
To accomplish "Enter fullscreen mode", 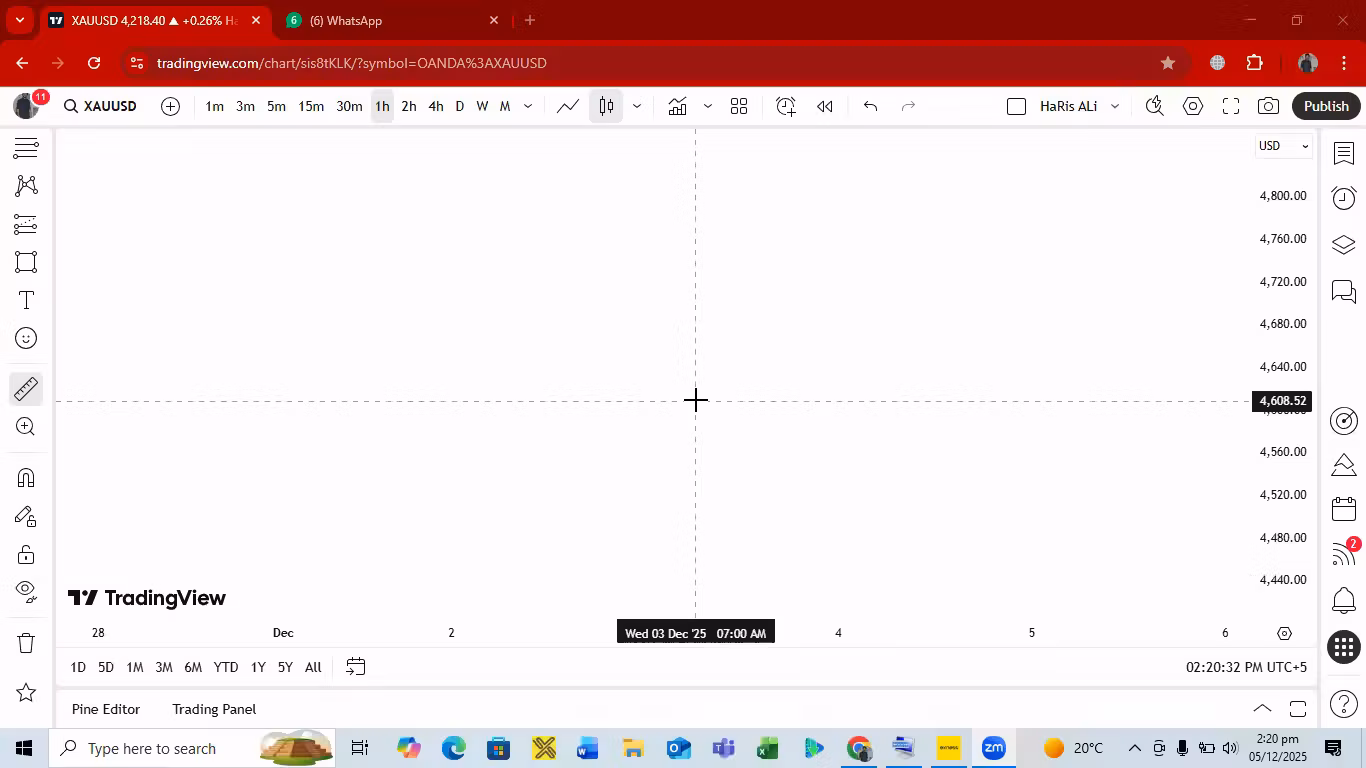I will click(1231, 106).
